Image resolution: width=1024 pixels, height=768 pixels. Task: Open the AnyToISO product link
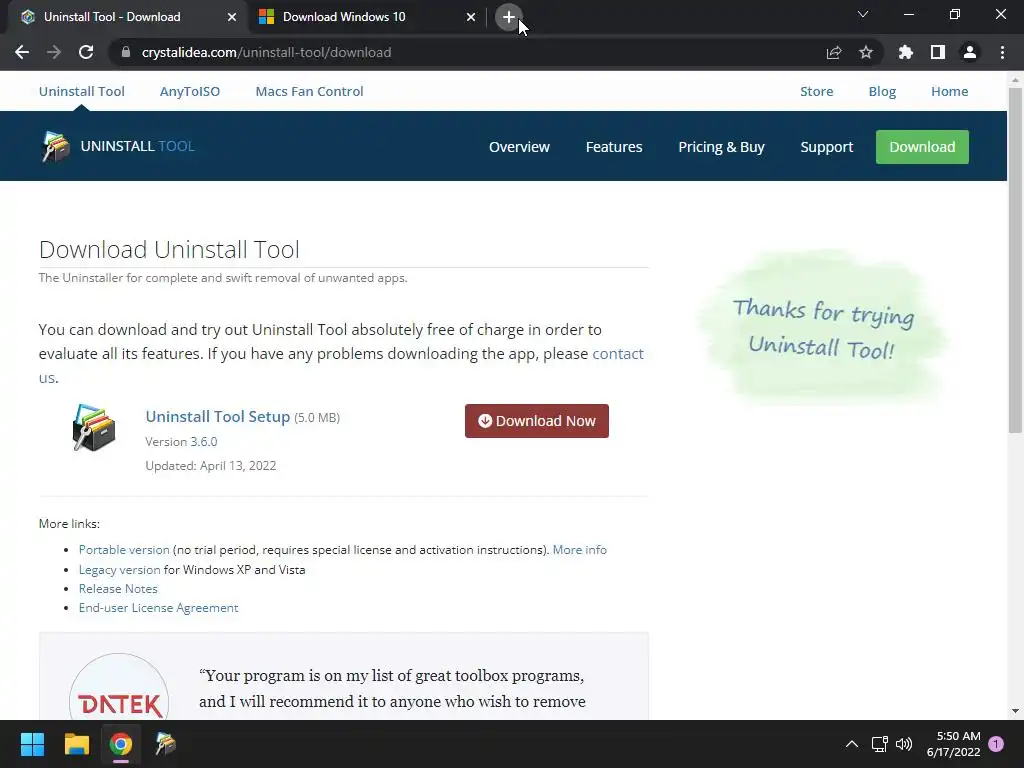pyautogui.click(x=190, y=91)
